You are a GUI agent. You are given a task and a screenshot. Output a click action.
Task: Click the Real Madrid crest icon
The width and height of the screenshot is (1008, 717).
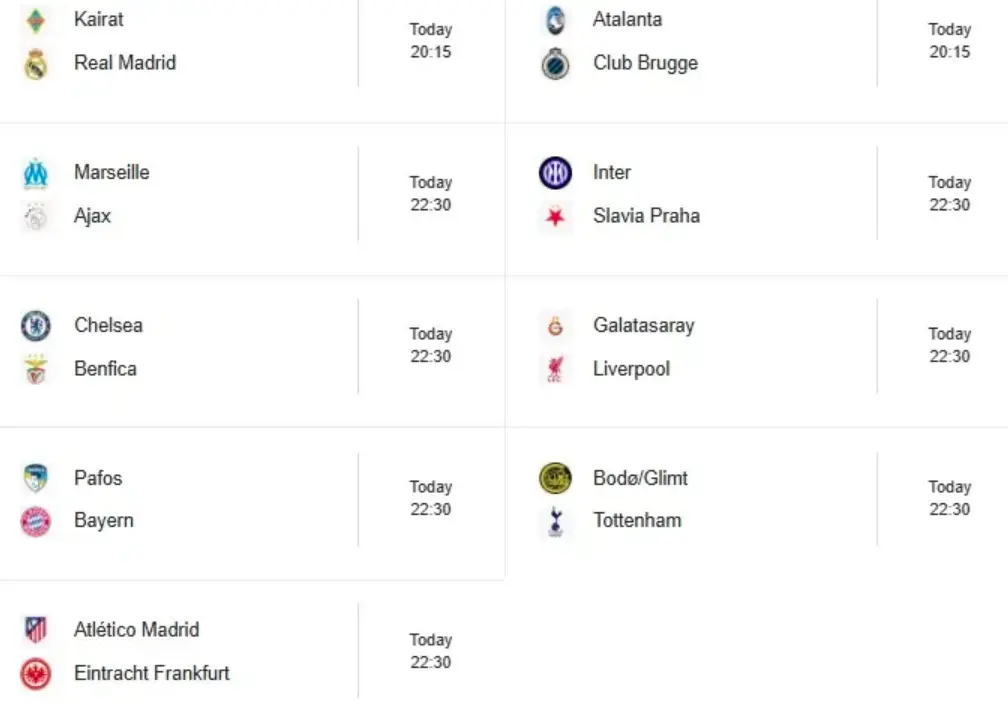point(36,63)
